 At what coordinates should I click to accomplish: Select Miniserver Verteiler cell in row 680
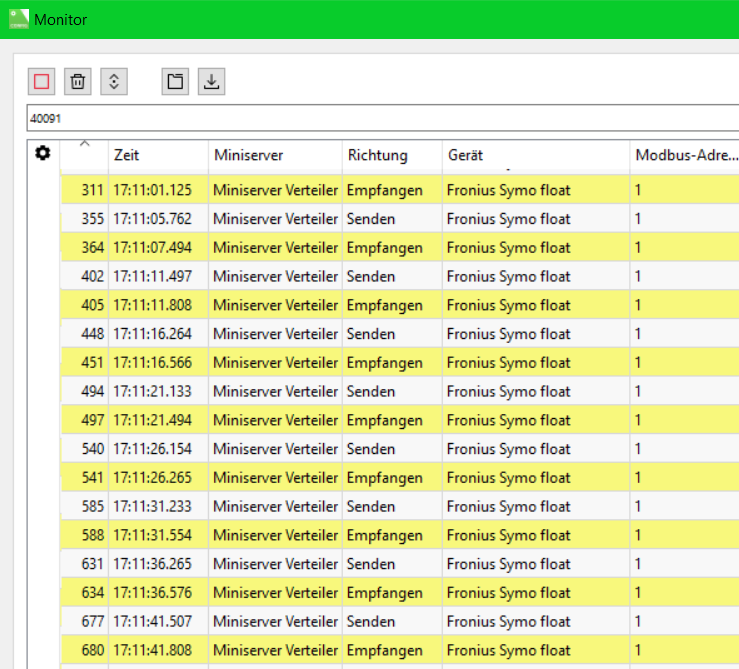275,650
